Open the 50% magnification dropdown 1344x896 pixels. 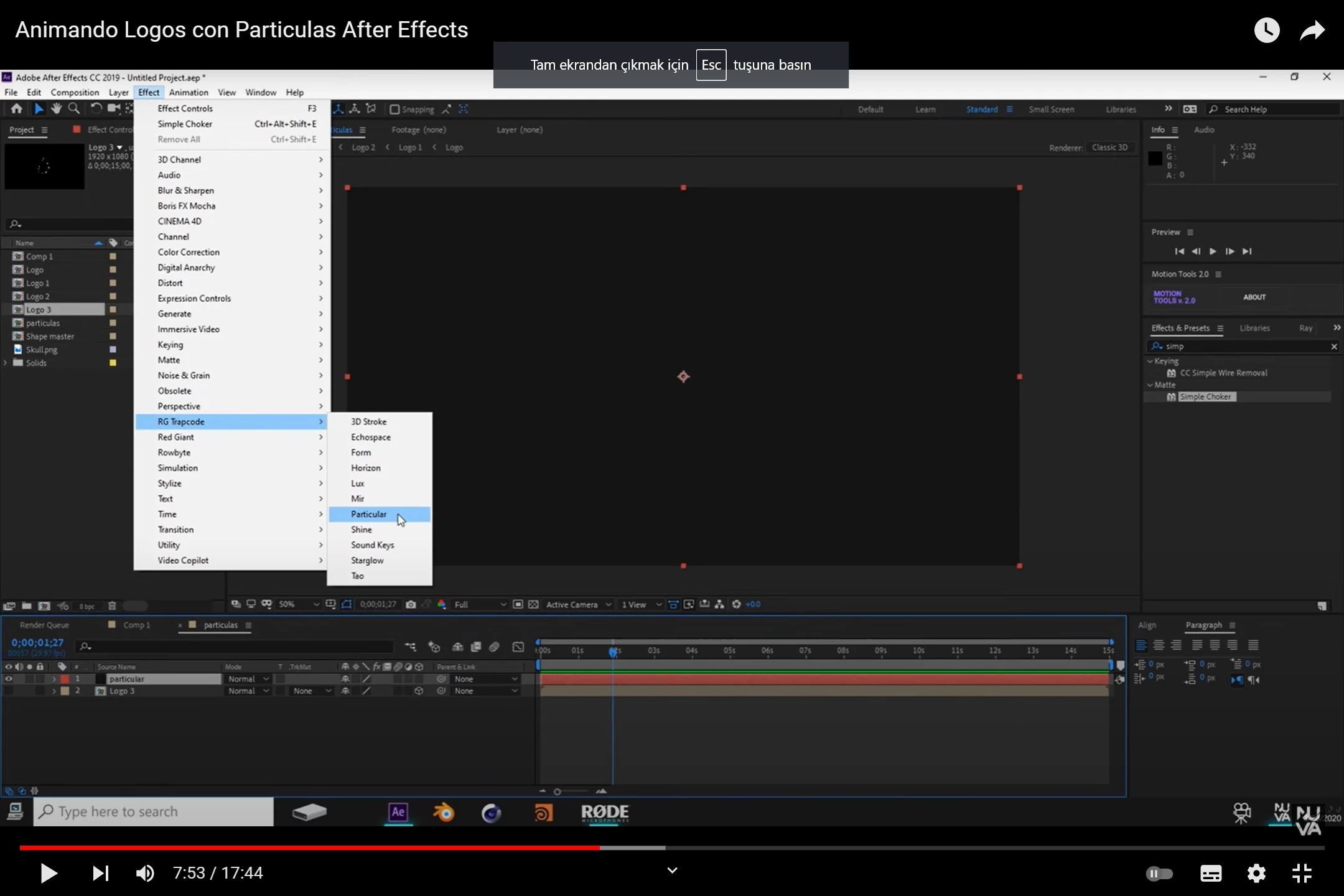point(299,604)
